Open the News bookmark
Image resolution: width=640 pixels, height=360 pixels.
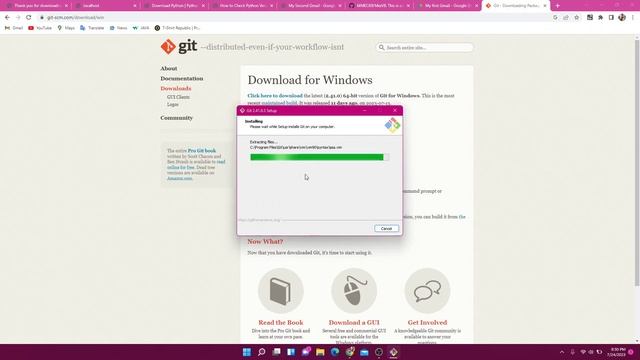119,28
